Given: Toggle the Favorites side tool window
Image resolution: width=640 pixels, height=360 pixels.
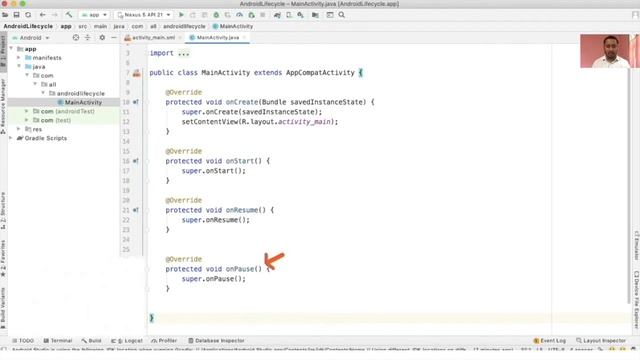Looking at the screenshot, I should click(3, 258).
